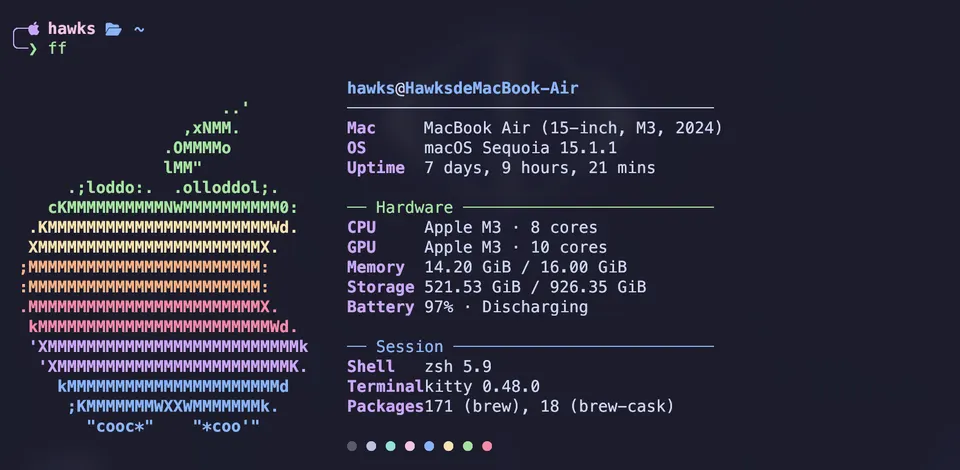
Task: Click the blue color dot
Action: 429,446
